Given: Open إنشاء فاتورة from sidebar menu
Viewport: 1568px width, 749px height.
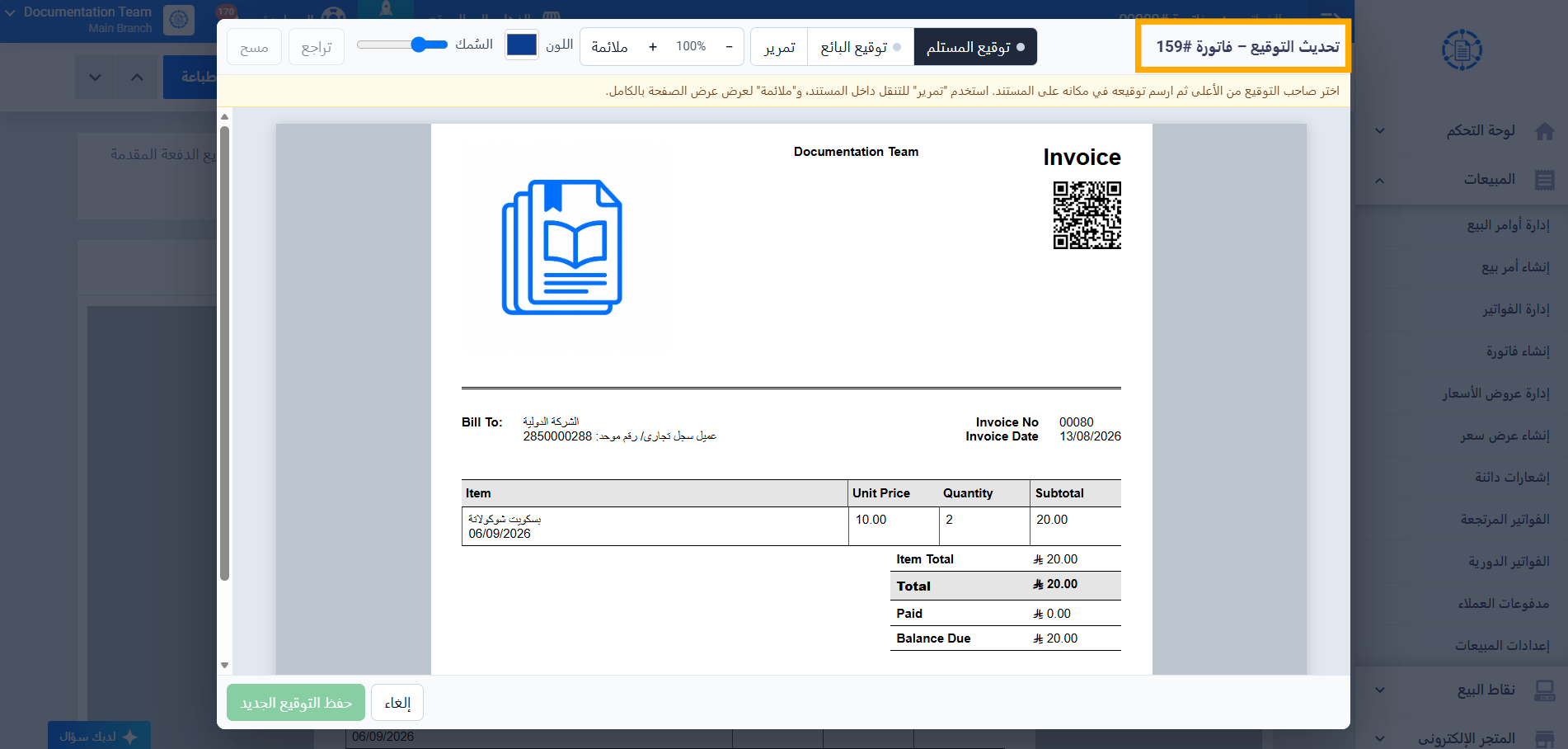Looking at the screenshot, I should tap(1518, 351).
